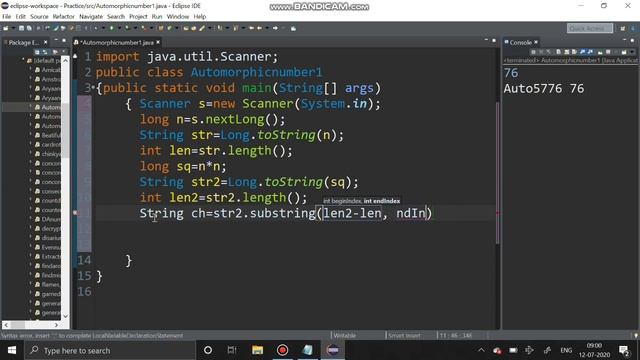
Task: Toggle Scroll Lock in Console toolbar
Action: click(567, 52)
